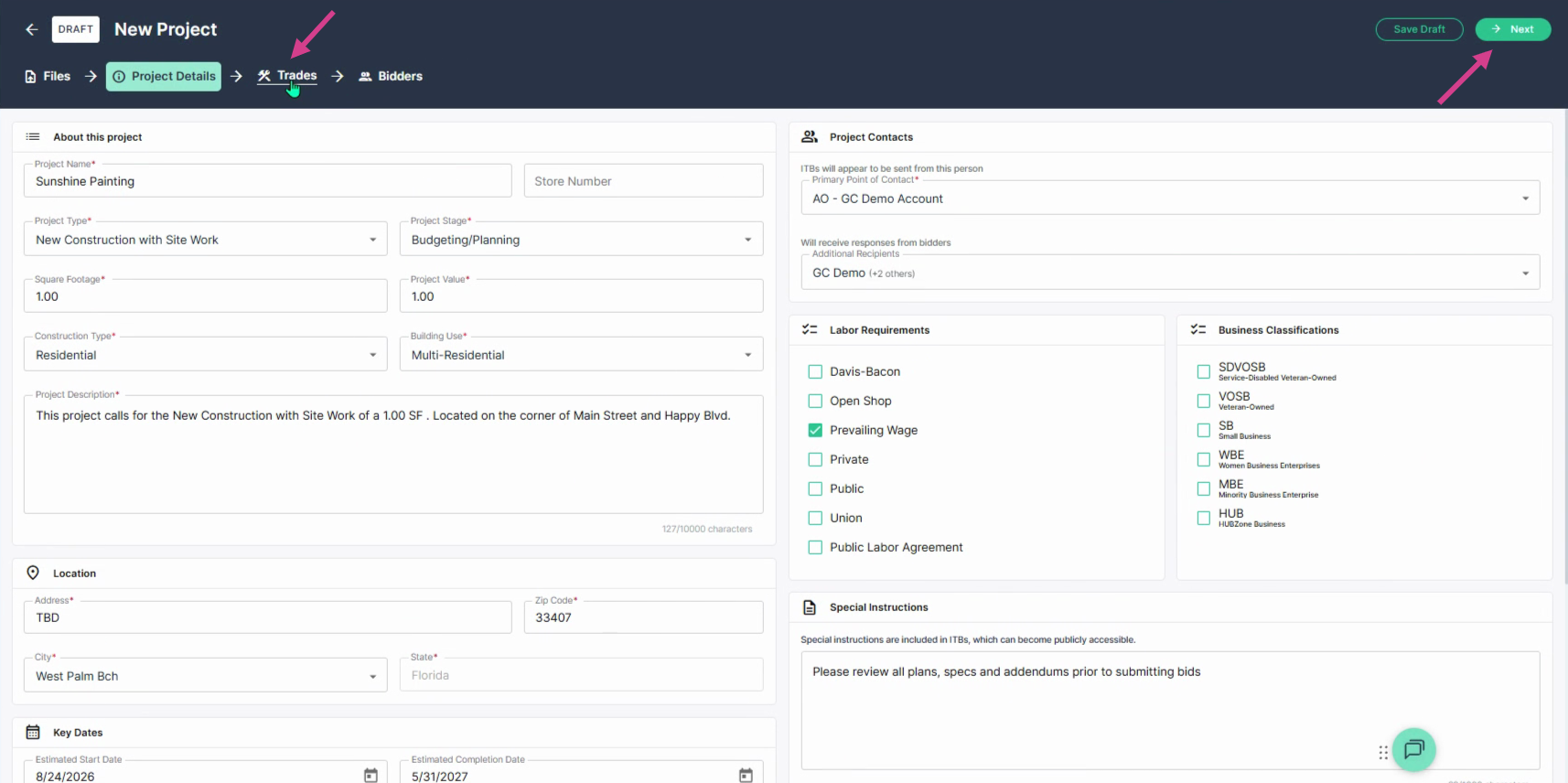Click the Project Details info icon

[119, 77]
